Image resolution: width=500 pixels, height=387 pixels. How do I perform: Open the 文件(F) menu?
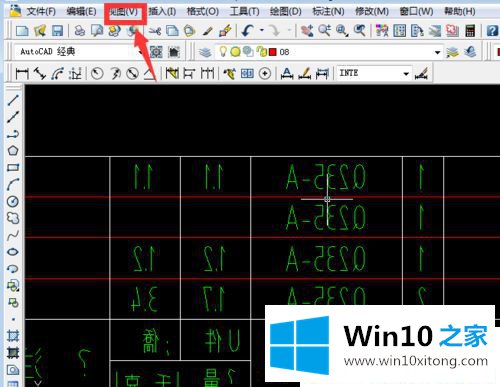(41, 11)
